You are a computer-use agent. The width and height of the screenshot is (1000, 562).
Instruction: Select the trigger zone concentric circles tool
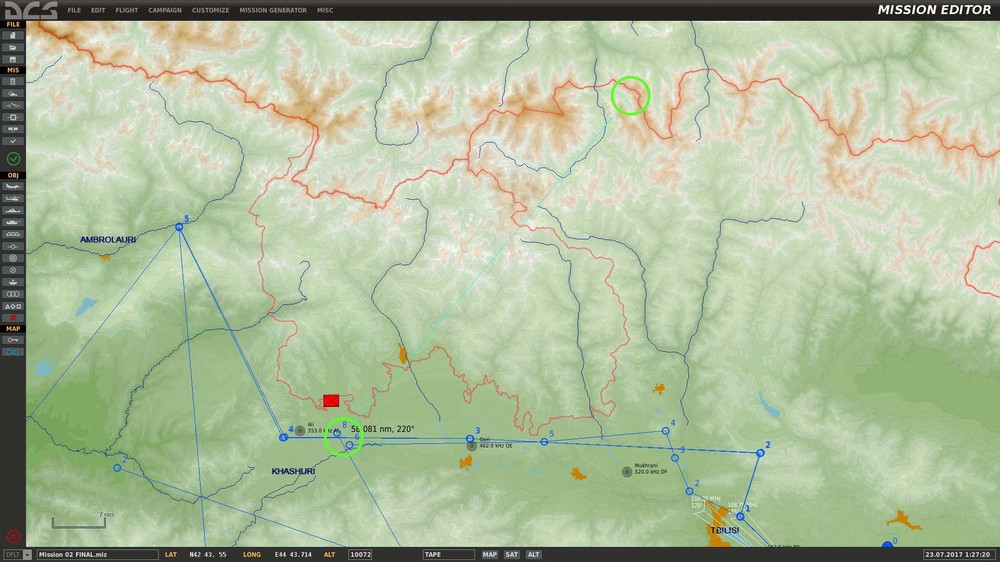click(x=13, y=258)
